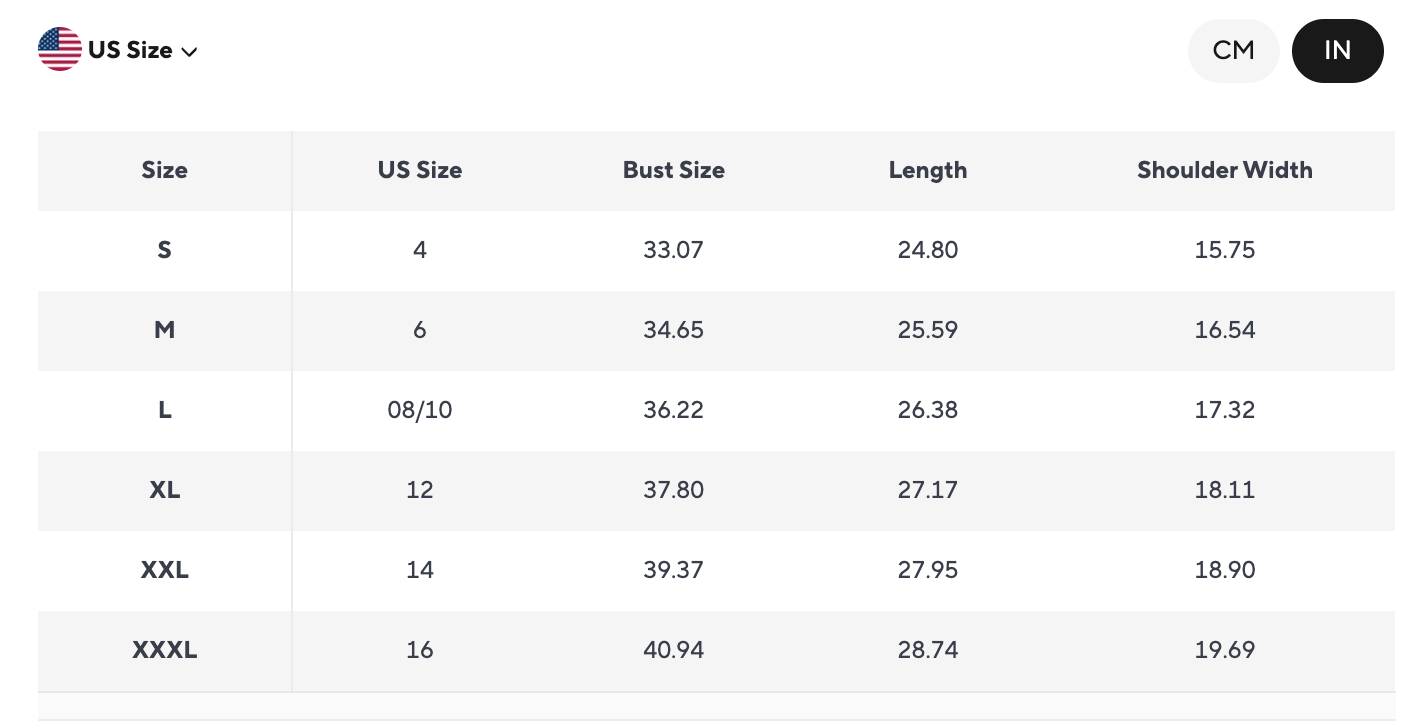Click bust size value 33.07

click(x=674, y=250)
